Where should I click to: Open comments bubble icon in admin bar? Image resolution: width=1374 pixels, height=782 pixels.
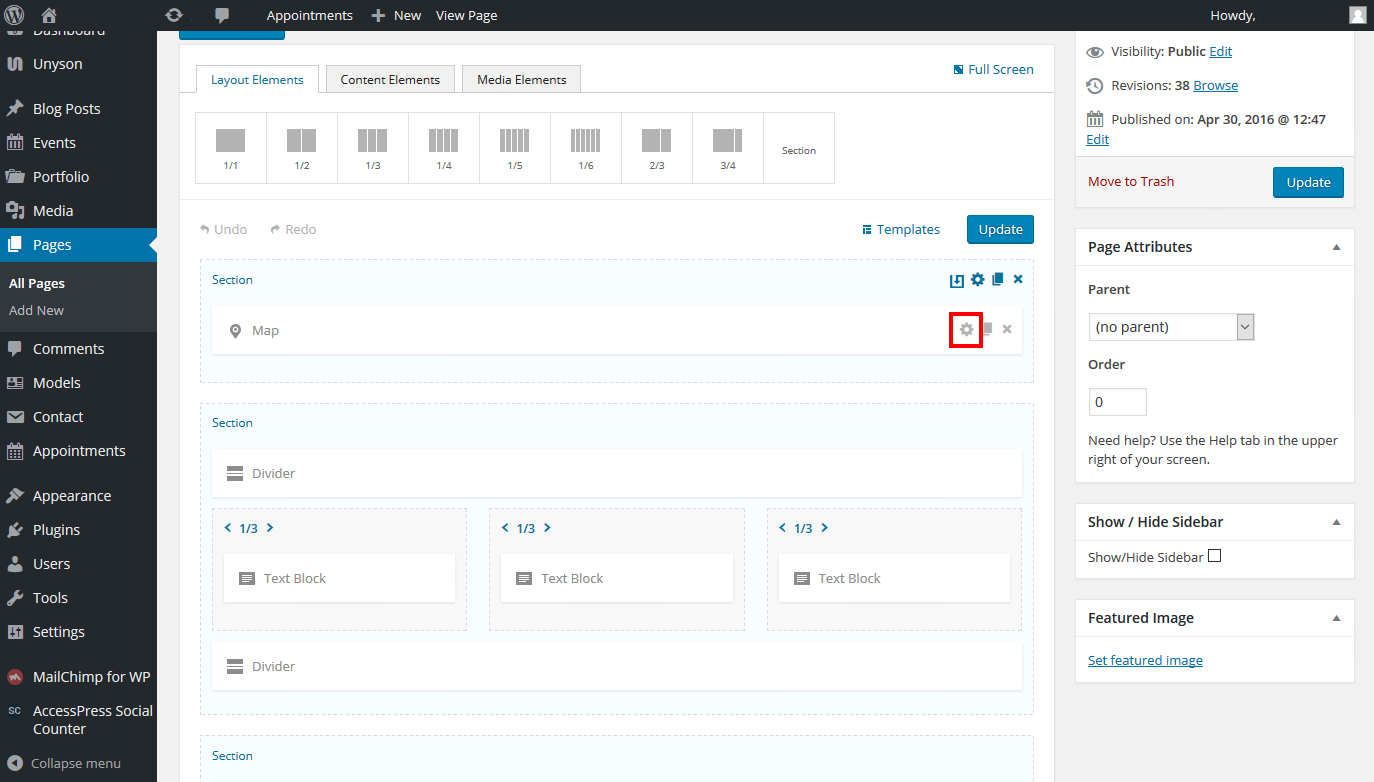[222, 15]
